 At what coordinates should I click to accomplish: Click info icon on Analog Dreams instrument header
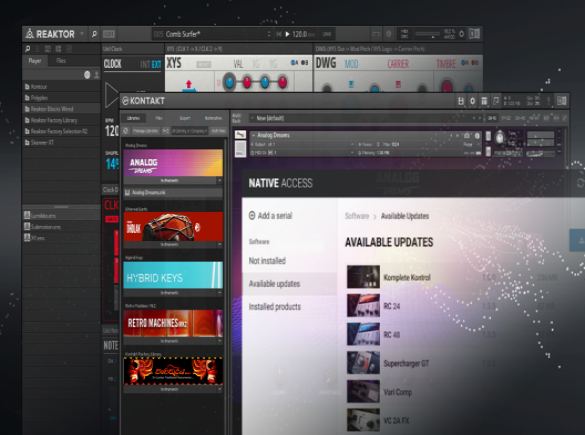tap(477, 136)
